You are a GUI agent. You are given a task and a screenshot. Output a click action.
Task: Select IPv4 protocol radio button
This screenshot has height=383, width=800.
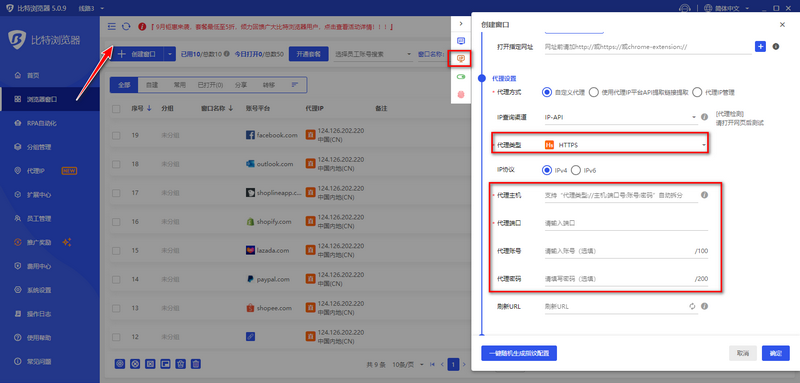547,170
